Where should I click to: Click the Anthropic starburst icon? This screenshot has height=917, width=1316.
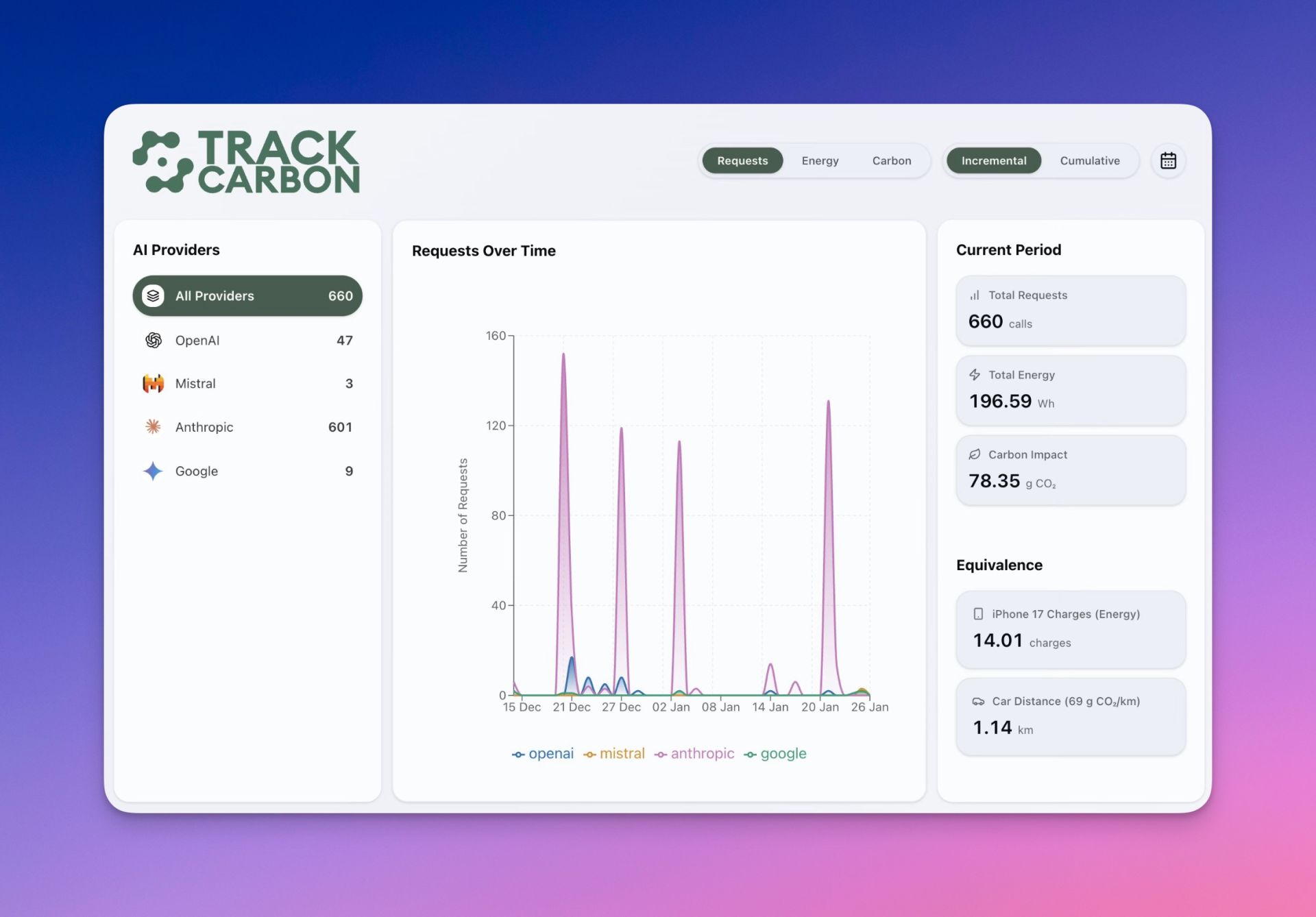pyautogui.click(x=154, y=427)
